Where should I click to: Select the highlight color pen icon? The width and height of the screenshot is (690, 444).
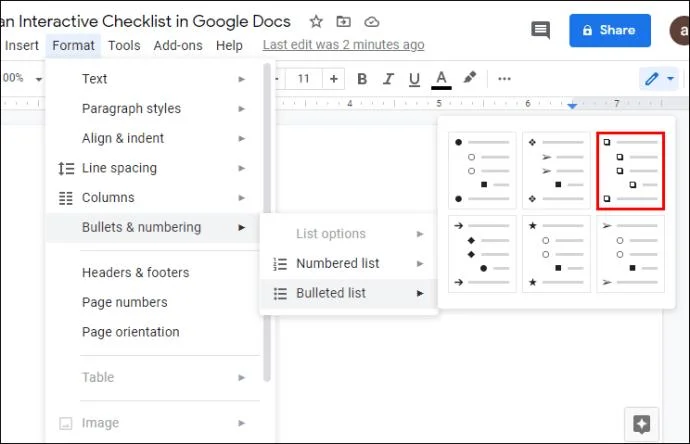pyautogui.click(x=470, y=78)
